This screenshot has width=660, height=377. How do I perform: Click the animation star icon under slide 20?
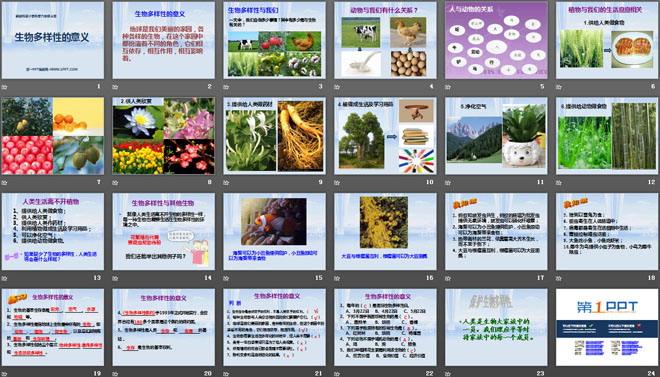tap(115, 374)
